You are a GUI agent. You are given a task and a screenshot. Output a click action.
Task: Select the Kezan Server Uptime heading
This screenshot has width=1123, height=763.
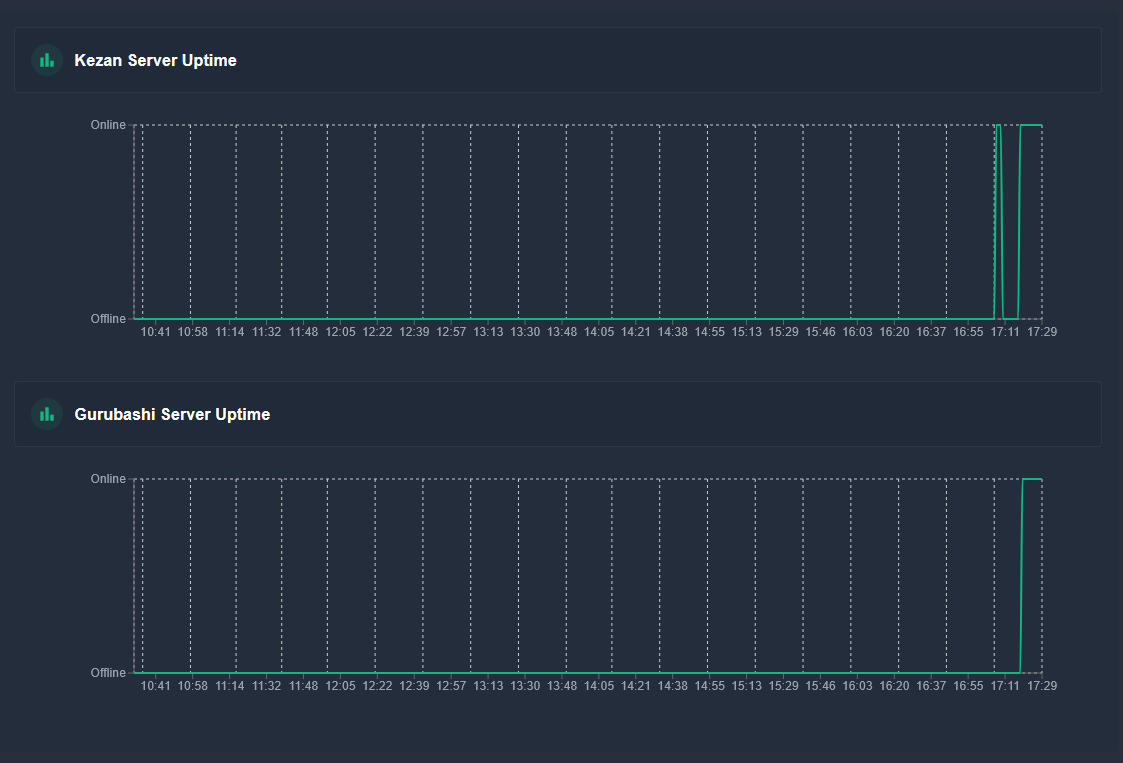click(155, 60)
